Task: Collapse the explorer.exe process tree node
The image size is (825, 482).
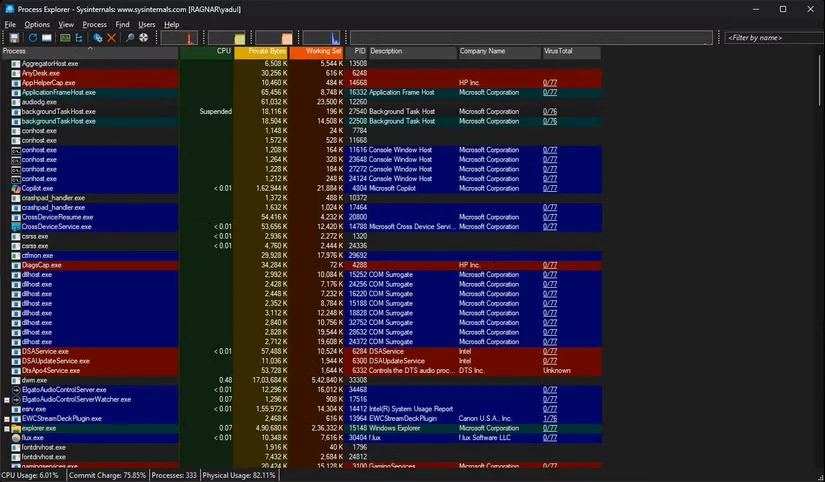Action: (6, 428)
